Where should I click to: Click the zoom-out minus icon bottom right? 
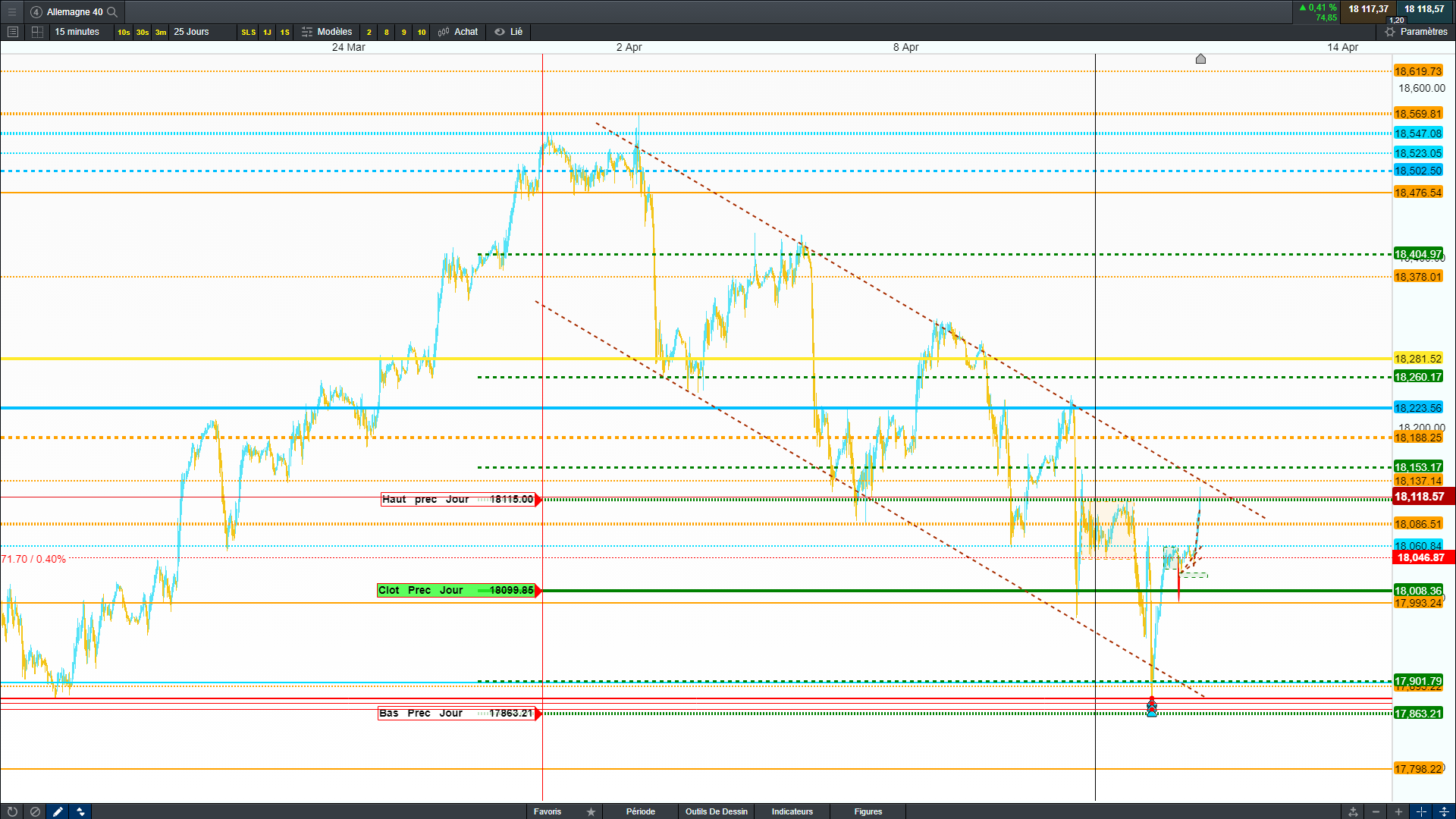(x=1376, y=811)
